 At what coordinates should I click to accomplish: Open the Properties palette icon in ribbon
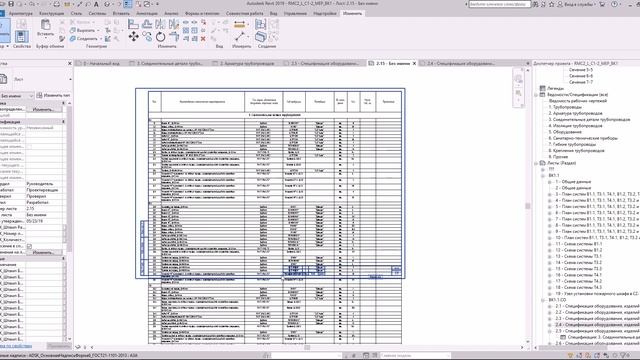pos(22,36)
